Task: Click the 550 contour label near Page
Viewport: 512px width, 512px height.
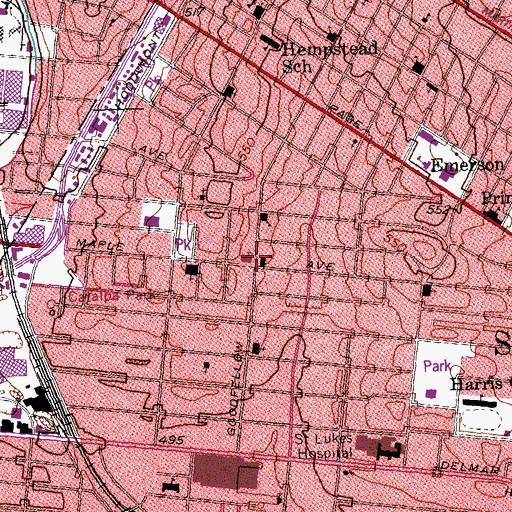Action: 248,148
